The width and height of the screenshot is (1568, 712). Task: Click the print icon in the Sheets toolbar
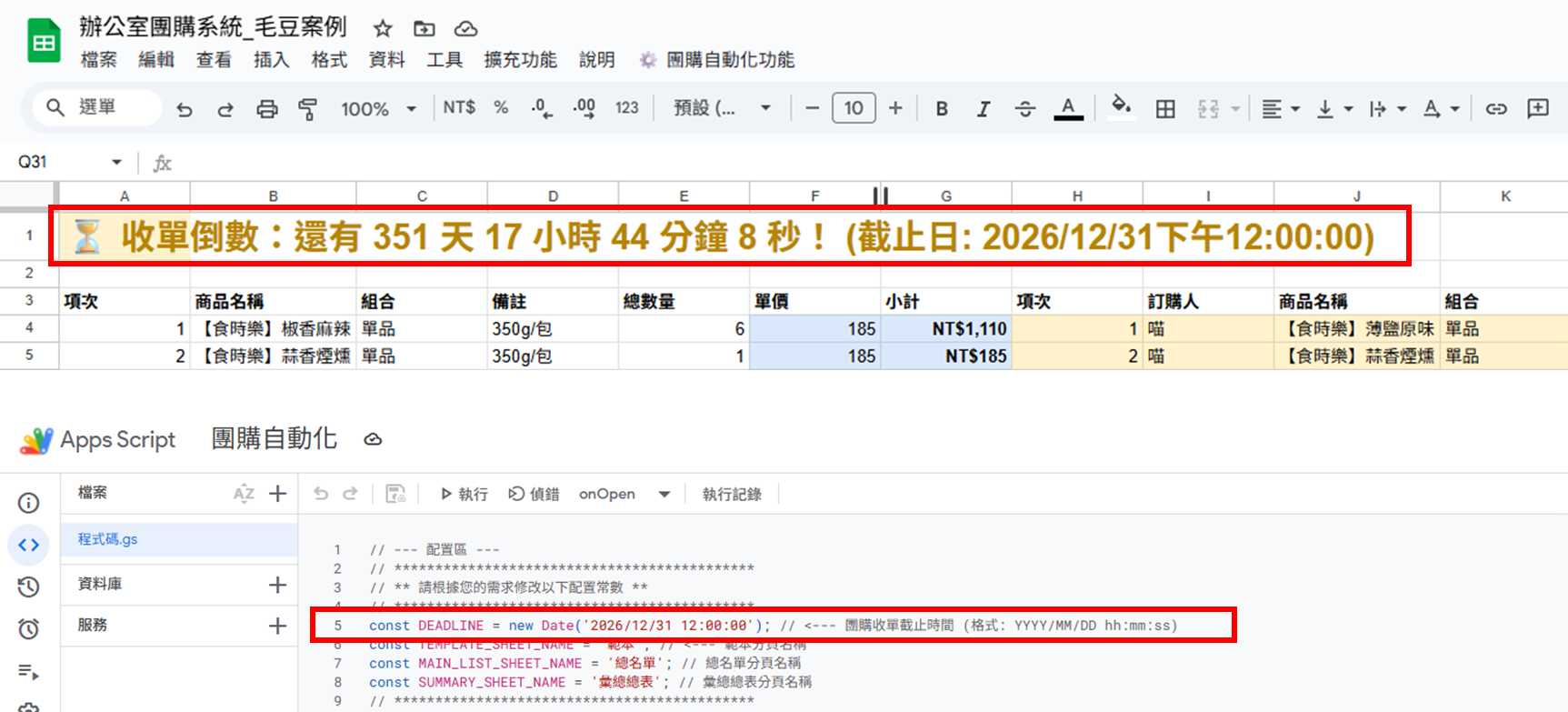[266, 109]
